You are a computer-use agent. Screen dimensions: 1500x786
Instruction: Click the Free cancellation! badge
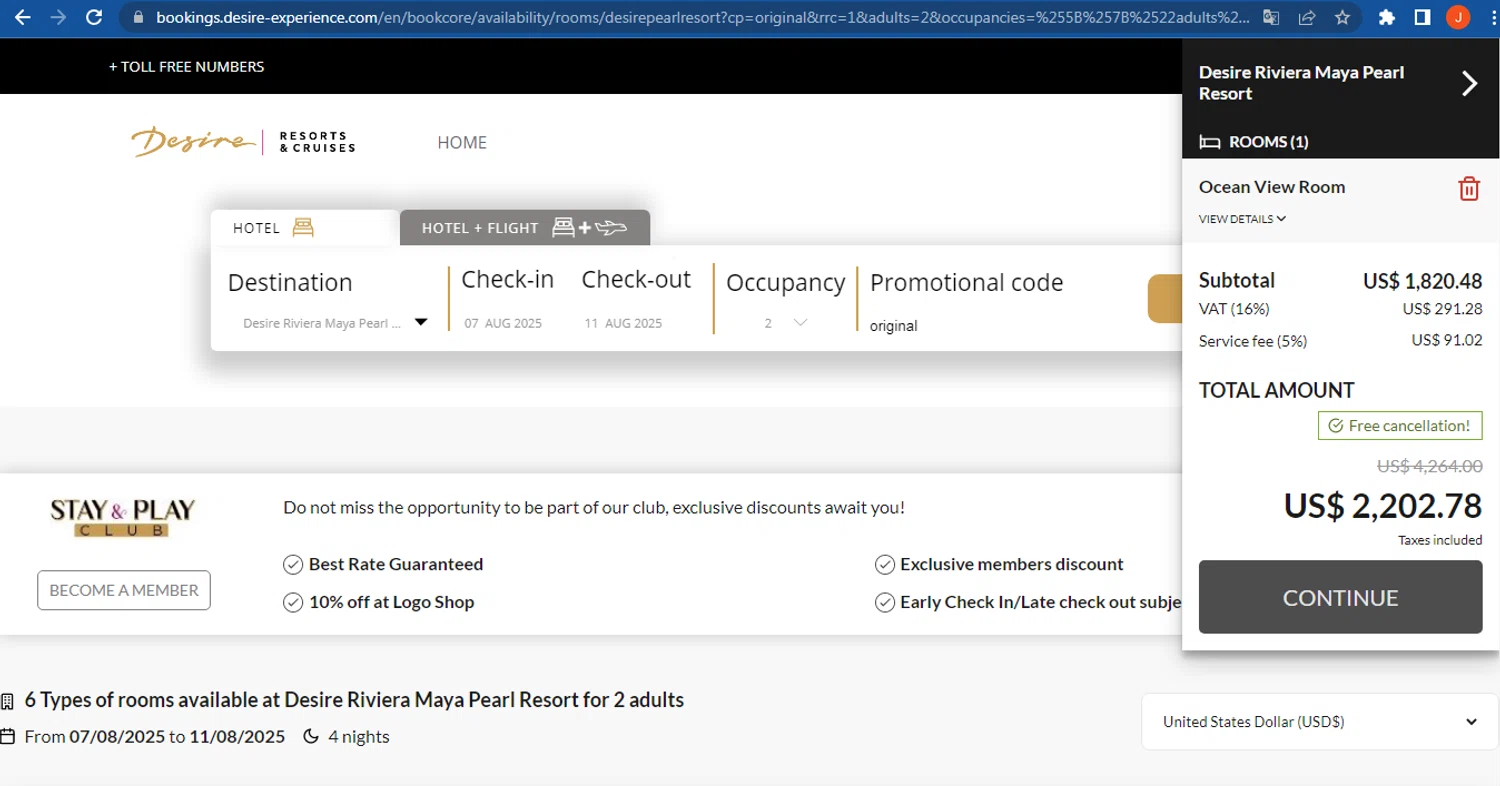(x=1400, y=426)
